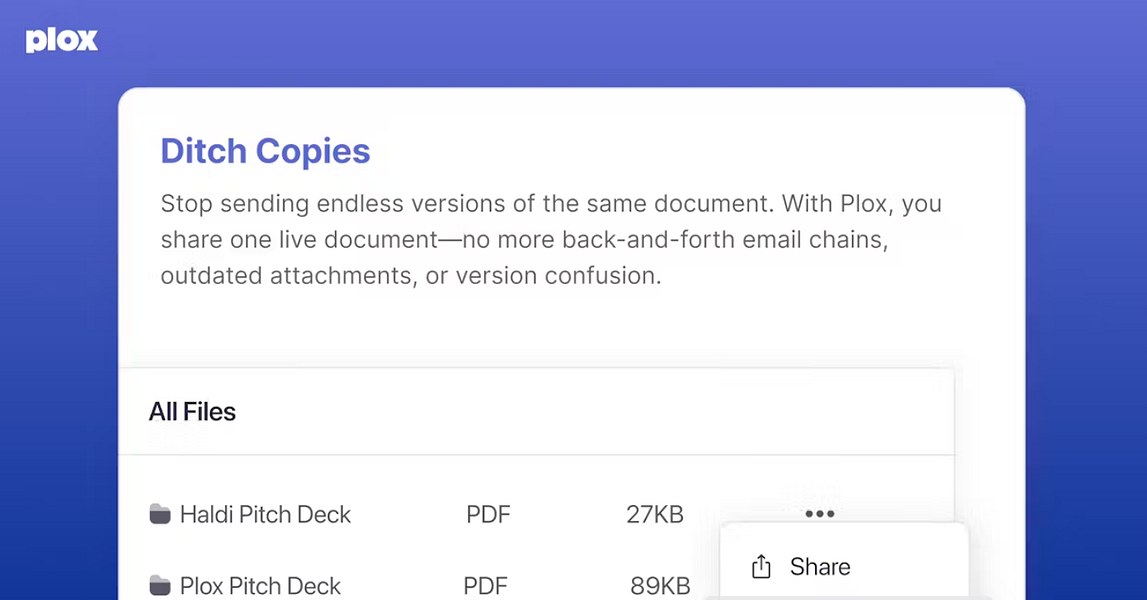Open the Haldi Pitch Deck file name
This screenshot has height=600, width=1147.
[265, 515]
